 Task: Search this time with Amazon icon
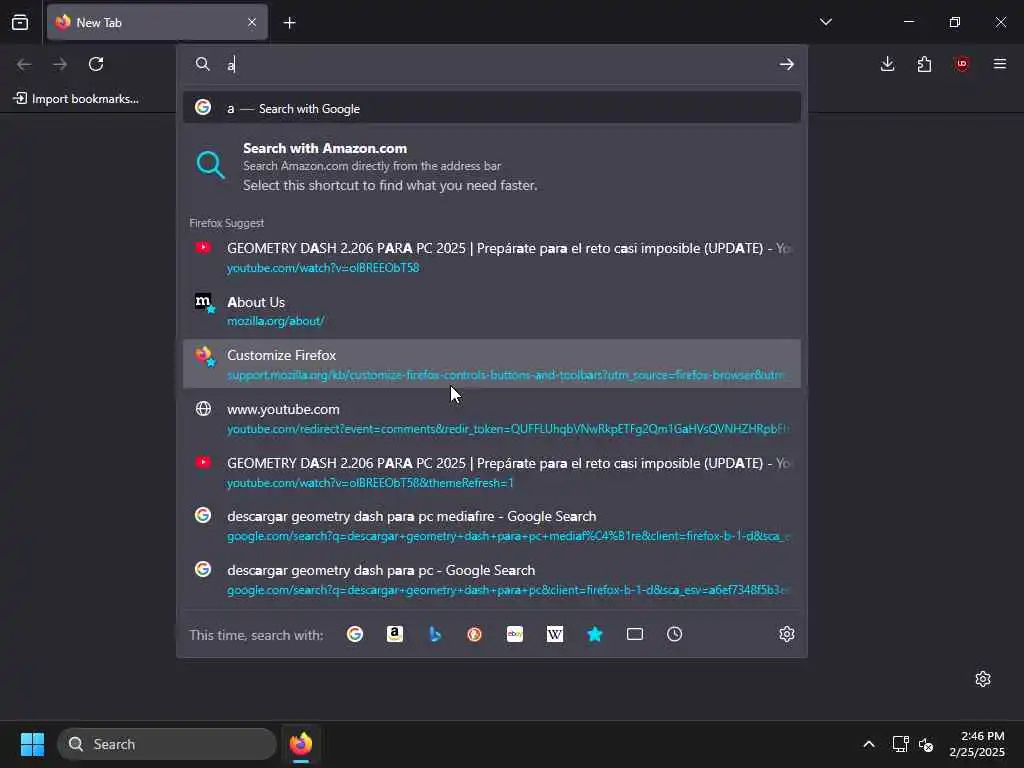coord(394,634)
